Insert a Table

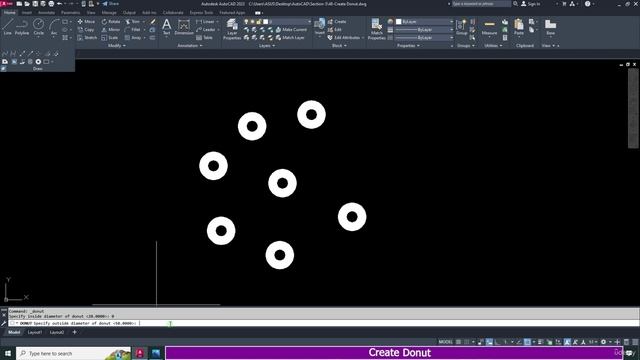click(204, 38)
